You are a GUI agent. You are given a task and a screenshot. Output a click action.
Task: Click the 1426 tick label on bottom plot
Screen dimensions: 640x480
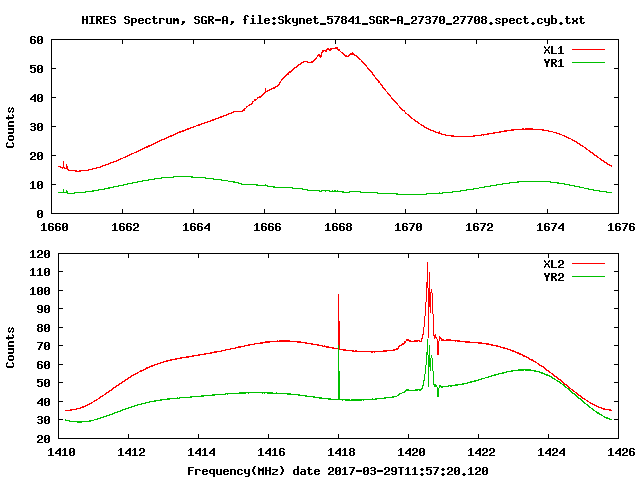coord(621,452)
